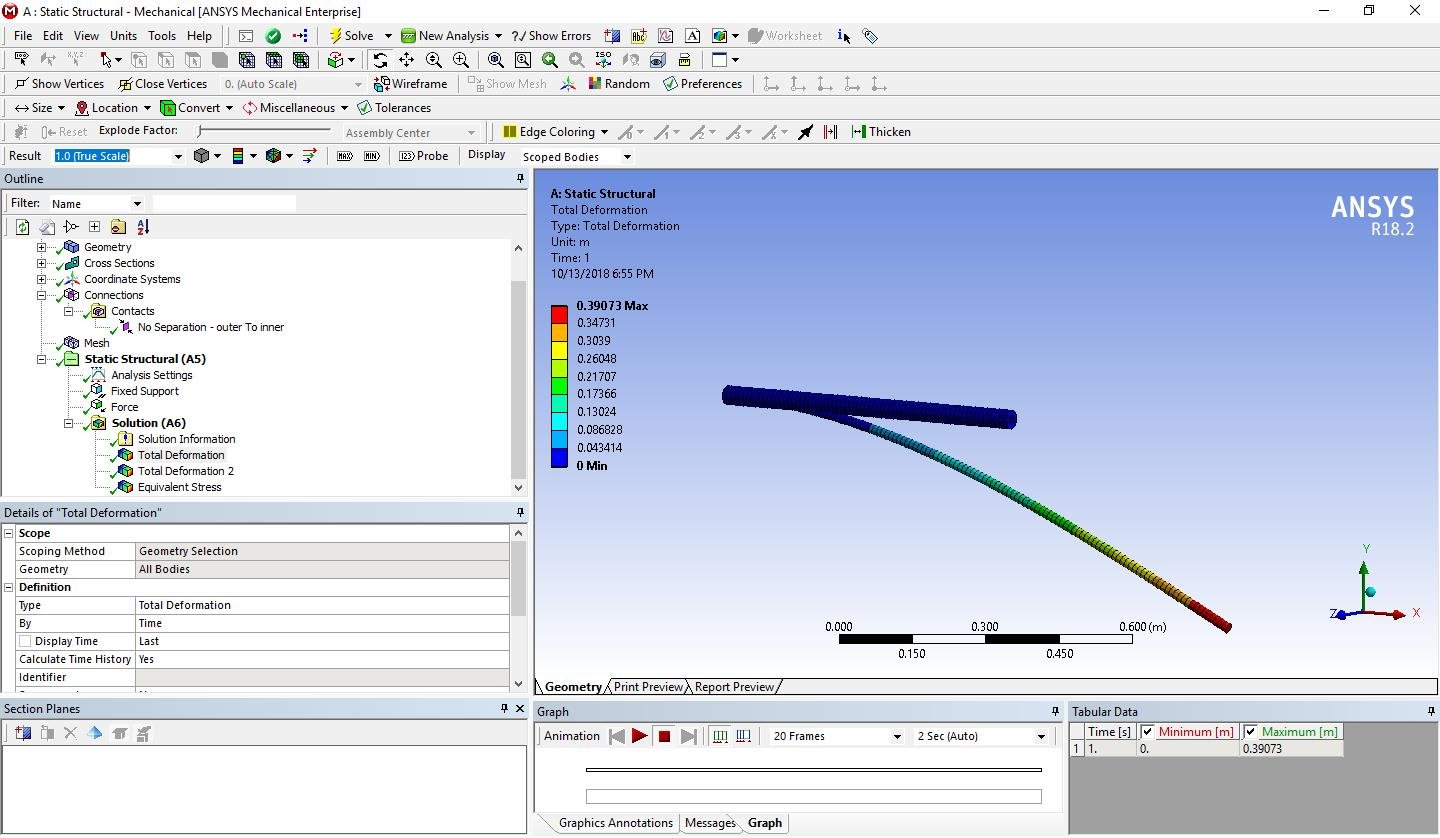
Task: Expand the Geometry tree node
Action: pos(41,247)
